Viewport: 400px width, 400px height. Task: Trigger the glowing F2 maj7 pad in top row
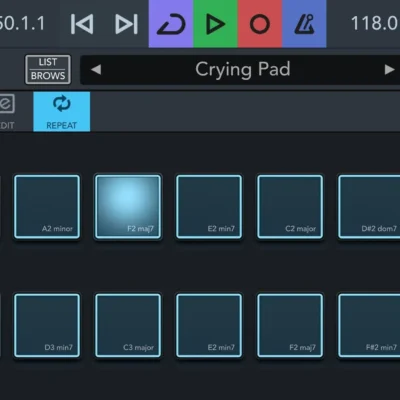click(x=128, y=207)
